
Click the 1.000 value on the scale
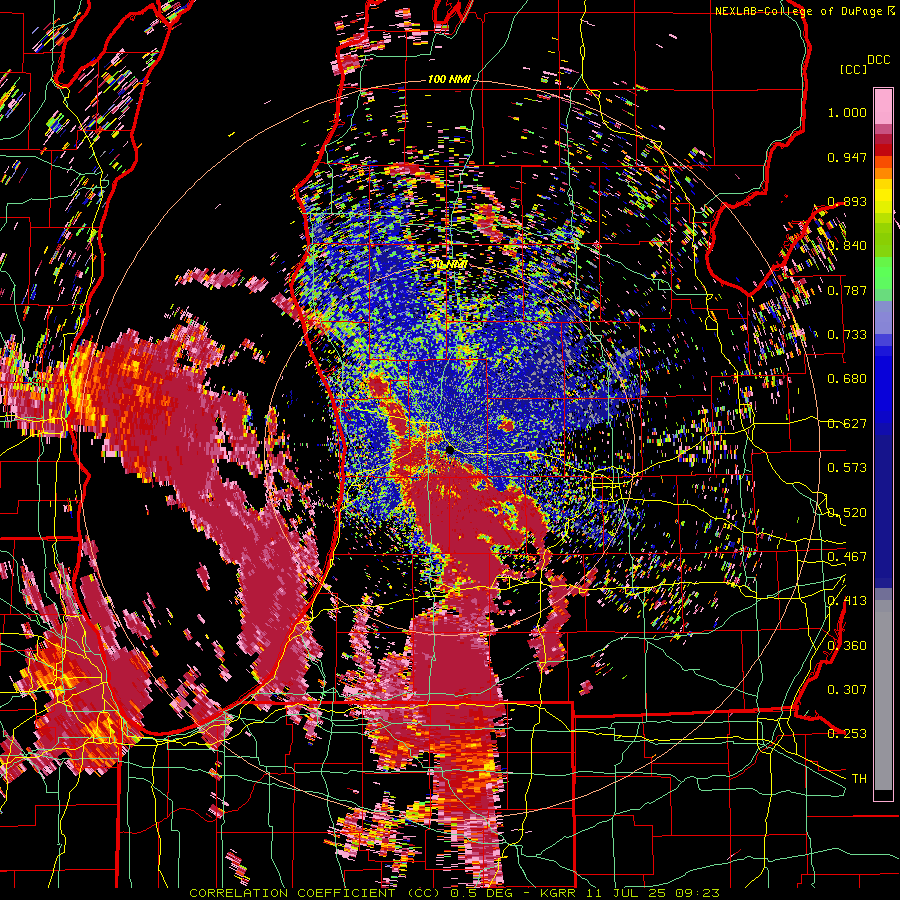coord(847,112)
